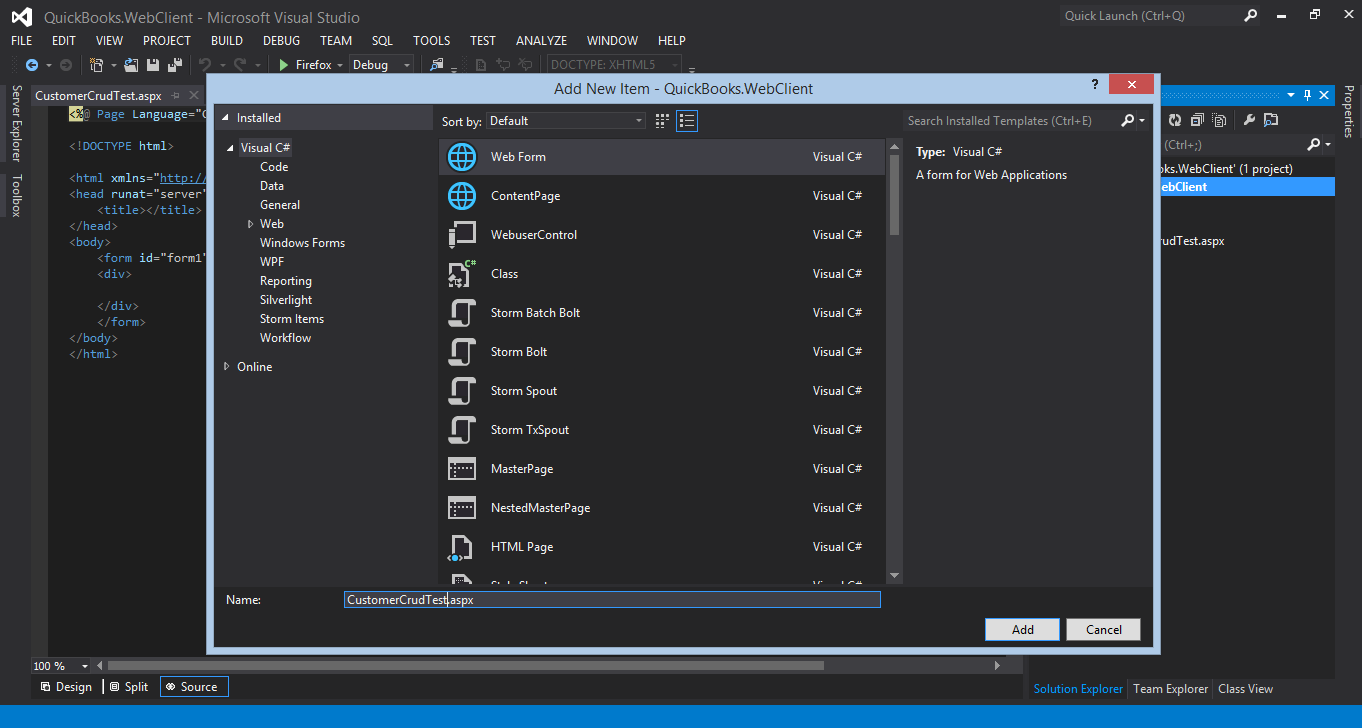Open the DEBUG menu
The height and width of the screenshot is (728, 1362).
coord(281,41)
